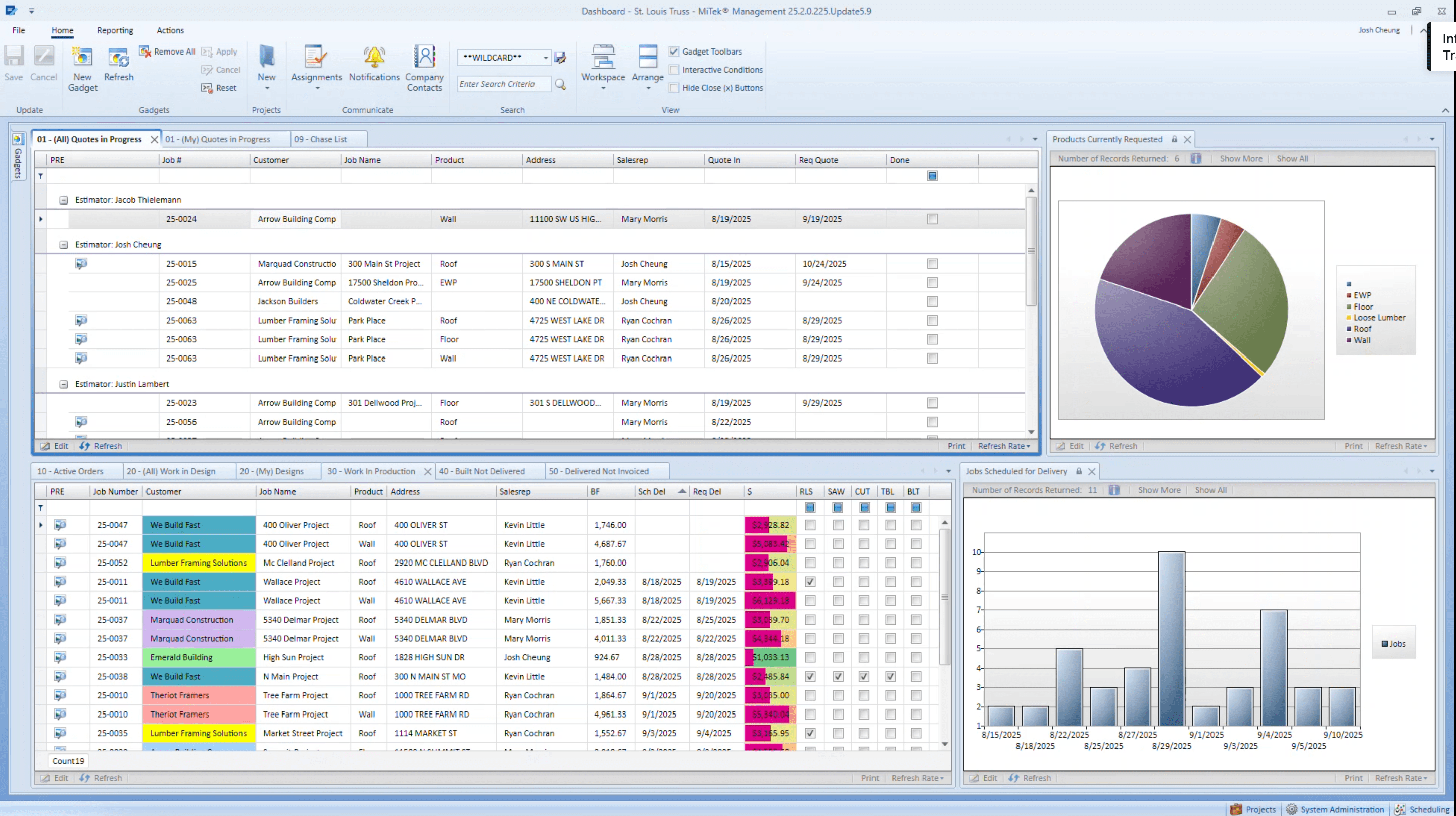This screenshot has width=1456, height=816.
Task: Uncheck the Gadget Toolbars checkbox
Action: click(674, 52)
